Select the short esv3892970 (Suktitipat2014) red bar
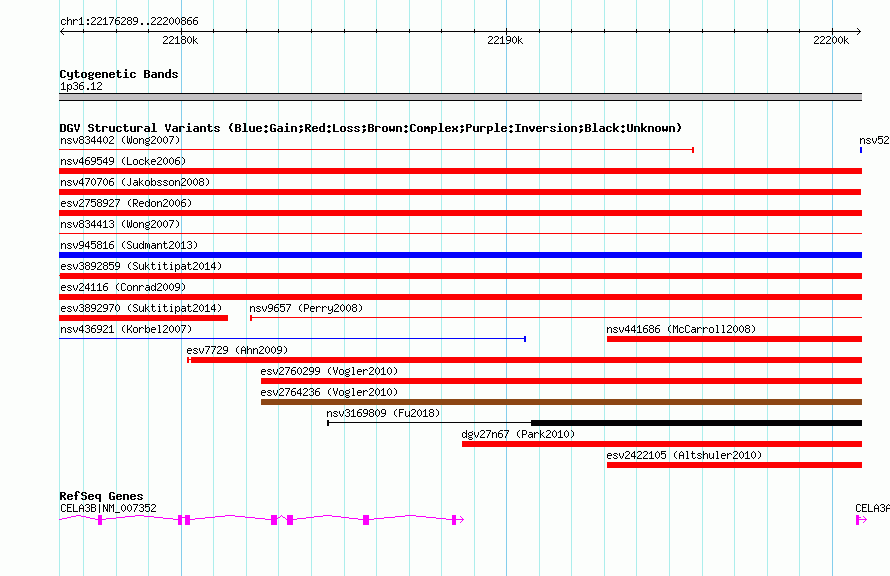Viewport: 890px width, 576px height. (x=144, y=318)
